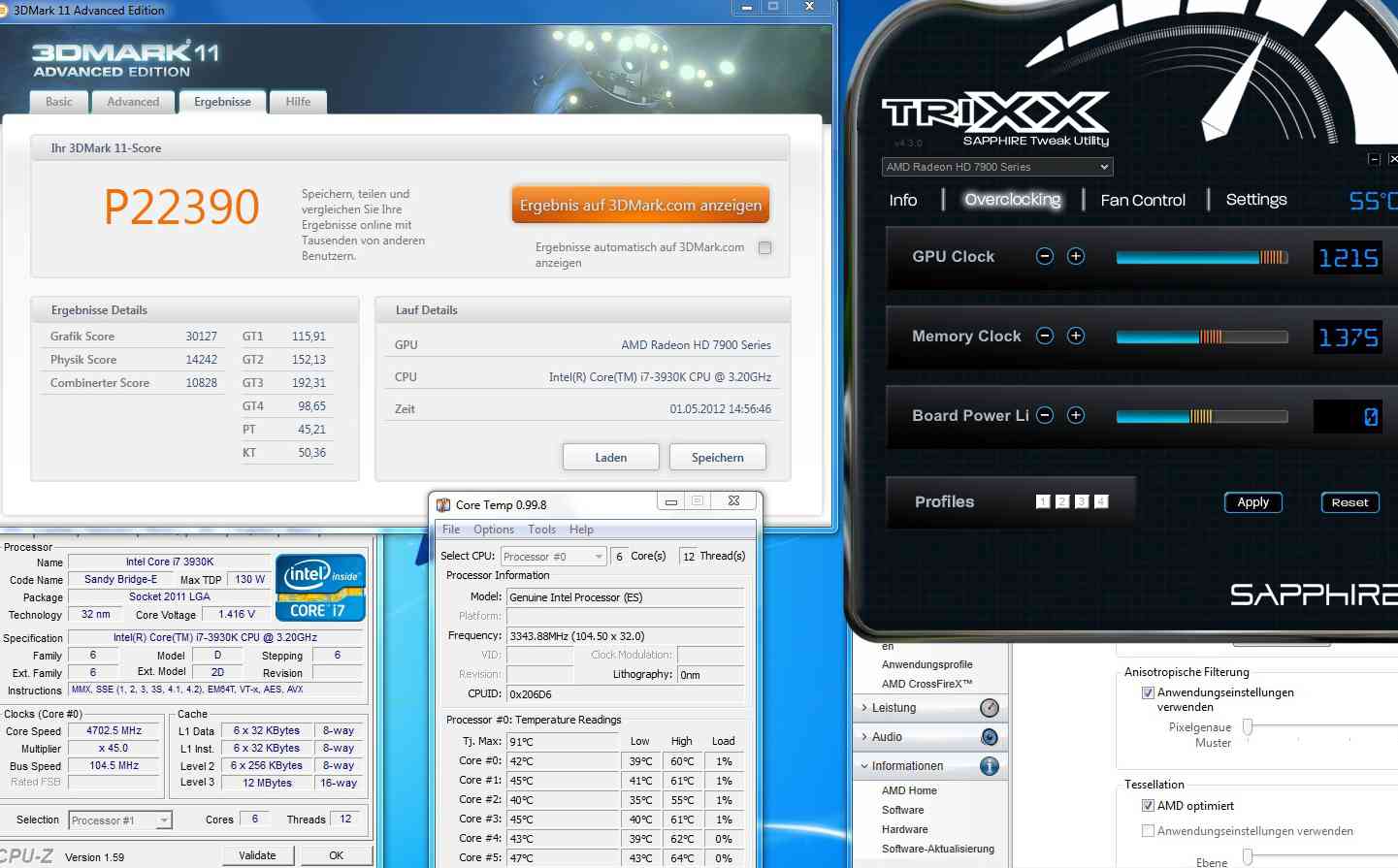Apply the Trixx overclocking settings
This screenshot has width=1398, height=868.
(x=1253, y=502)
